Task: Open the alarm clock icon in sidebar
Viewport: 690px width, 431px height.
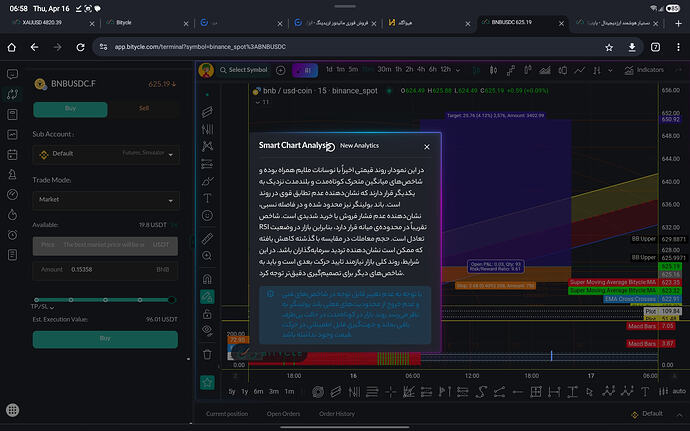Action: (12, 235)
